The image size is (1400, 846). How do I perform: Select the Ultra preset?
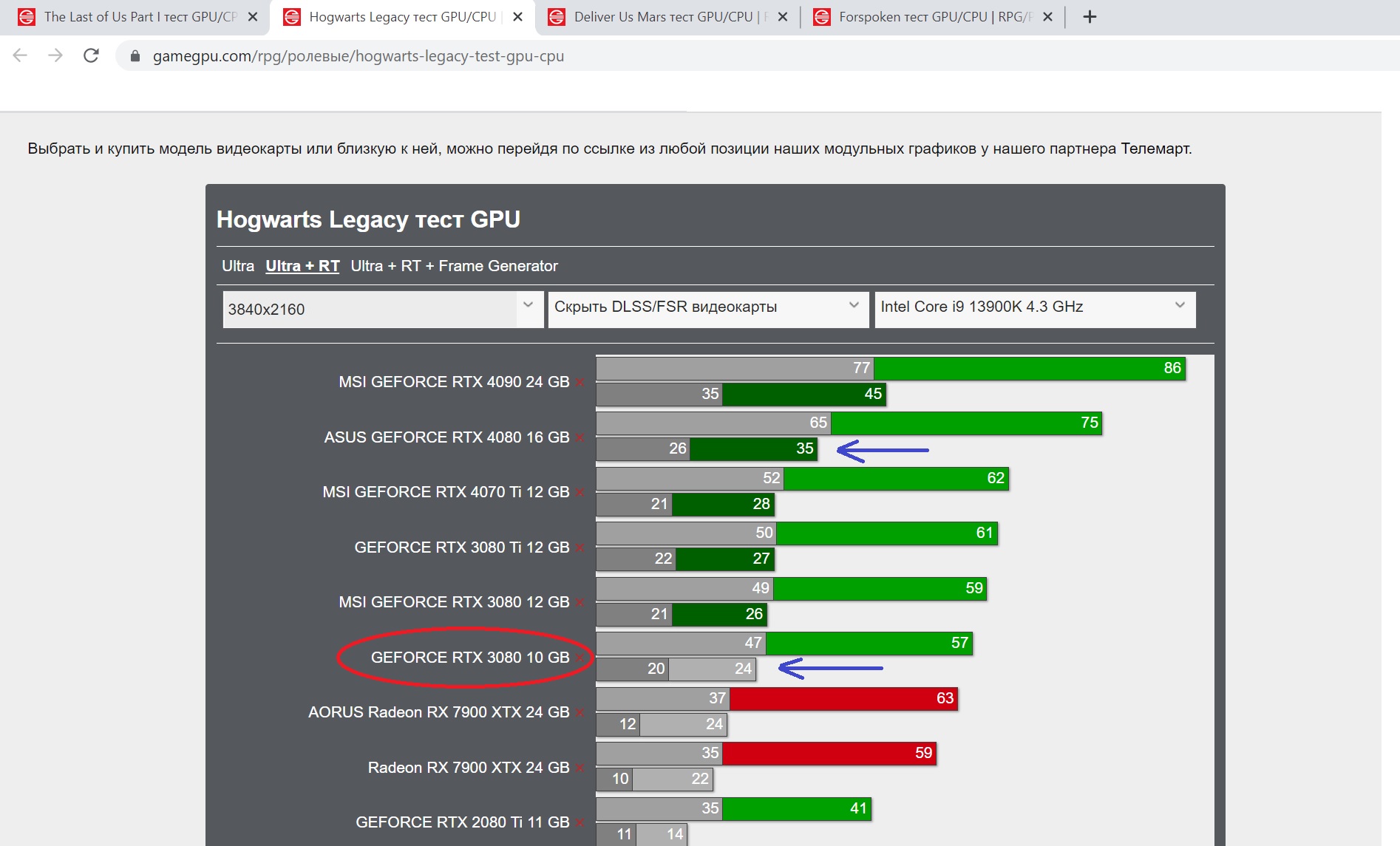click(238, 266)
